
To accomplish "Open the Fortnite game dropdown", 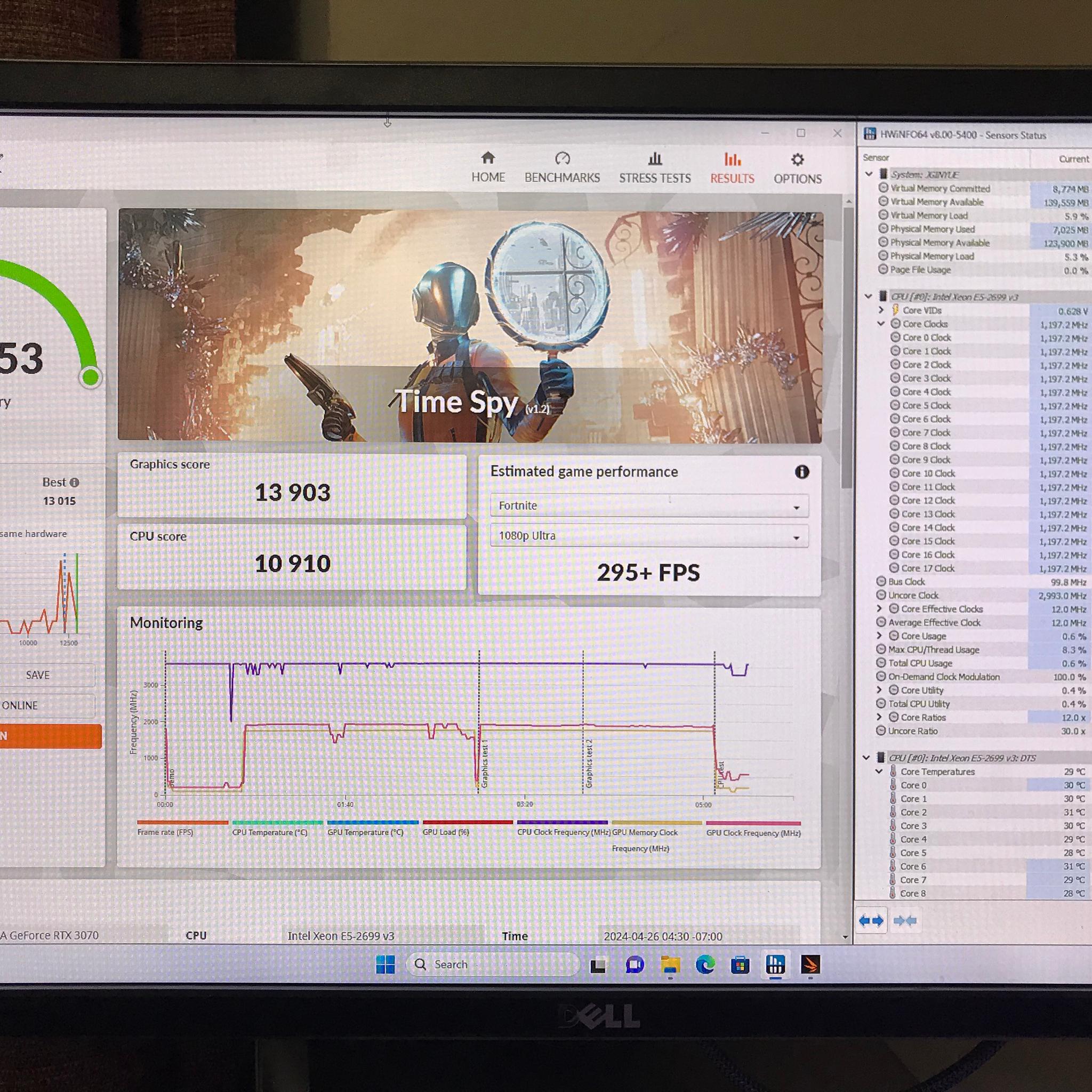I will coord(649,506).
